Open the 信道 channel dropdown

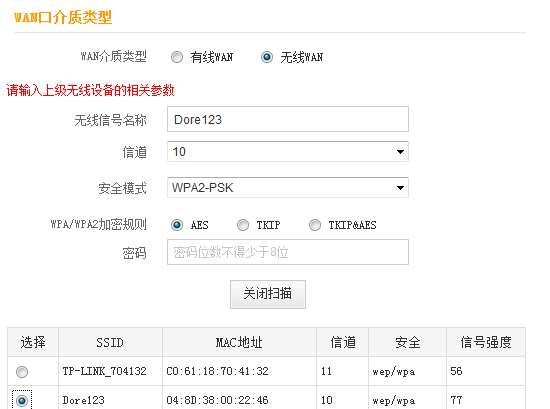(x=288, y=152)
